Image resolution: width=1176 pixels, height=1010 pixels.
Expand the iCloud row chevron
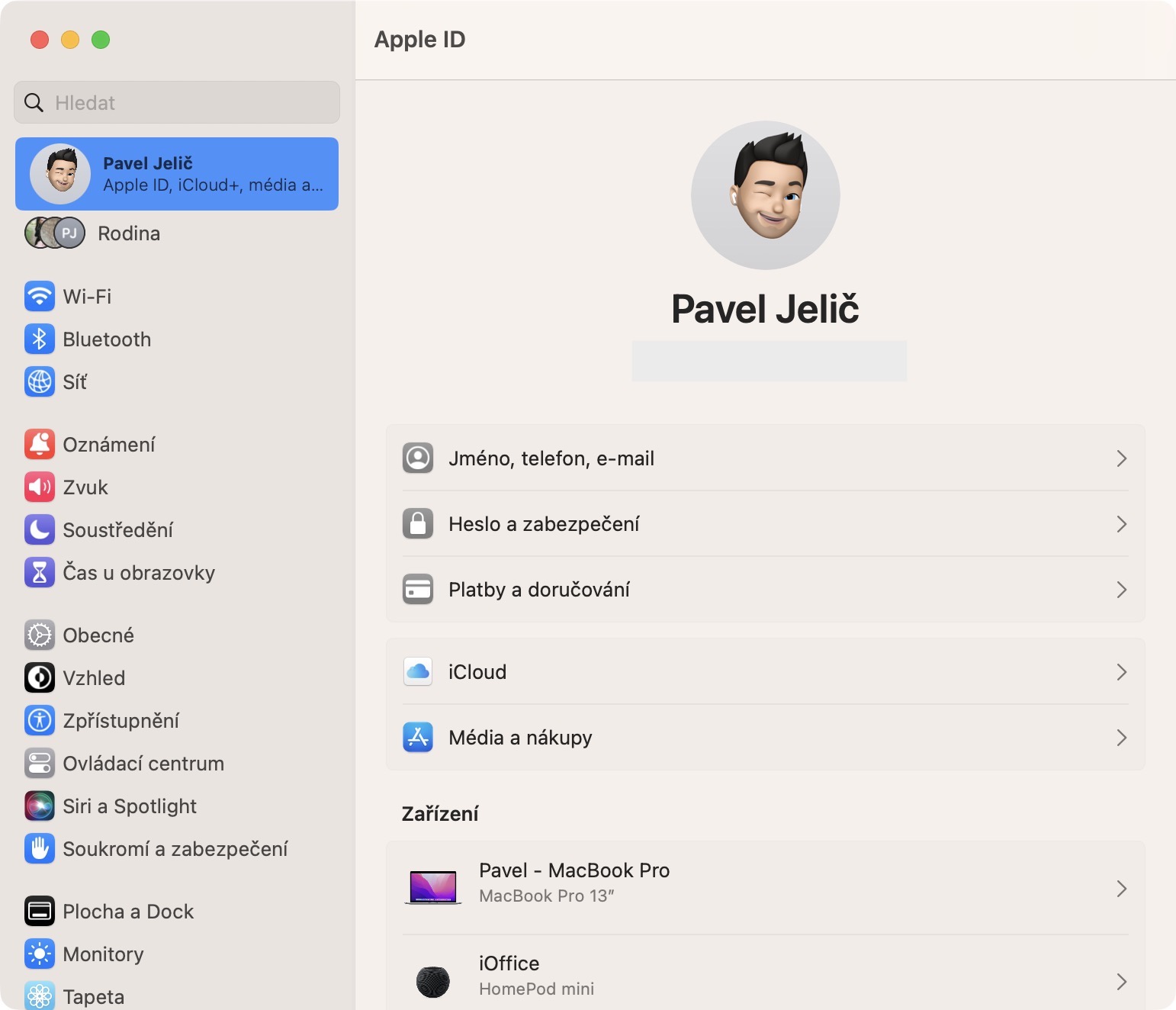tap(1121, 672)
